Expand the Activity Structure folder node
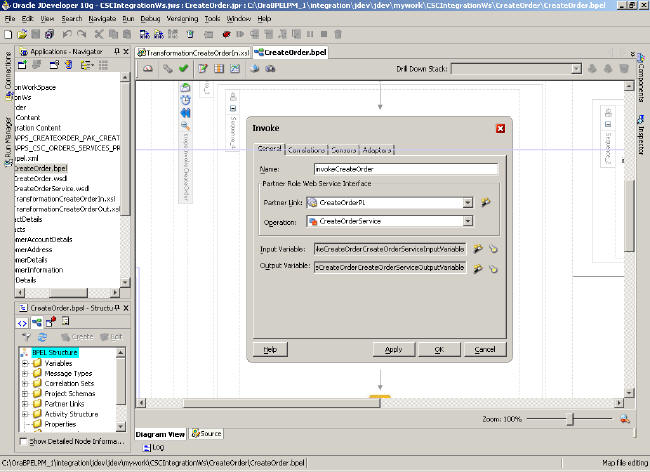The image size is (650, 472). coord(25,414)
